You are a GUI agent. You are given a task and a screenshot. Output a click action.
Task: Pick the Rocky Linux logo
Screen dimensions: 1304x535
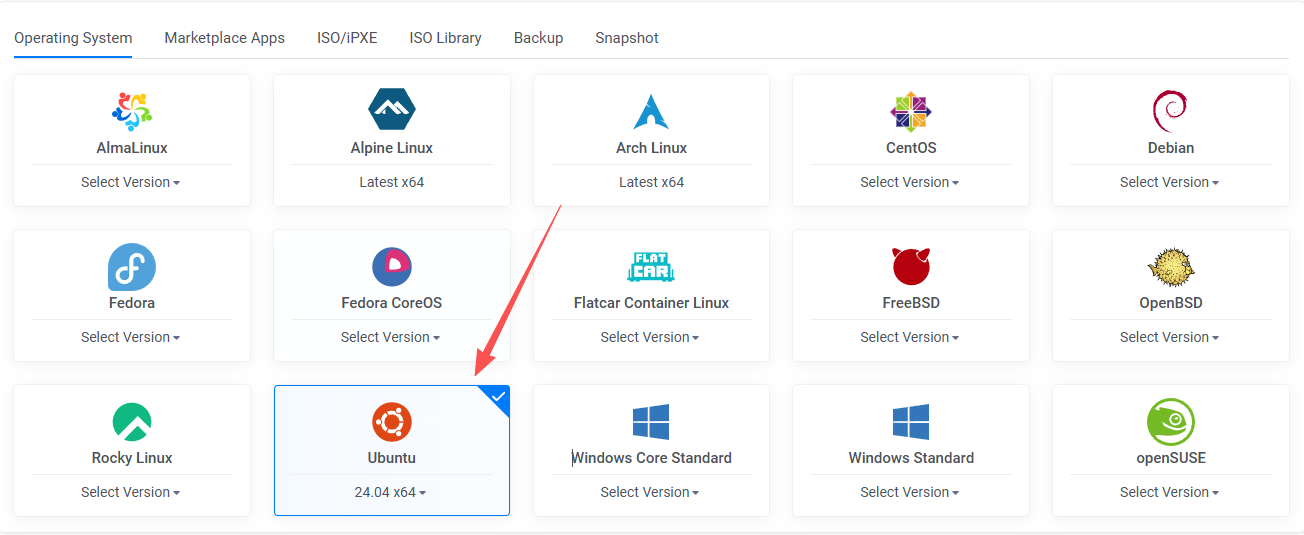131,422
